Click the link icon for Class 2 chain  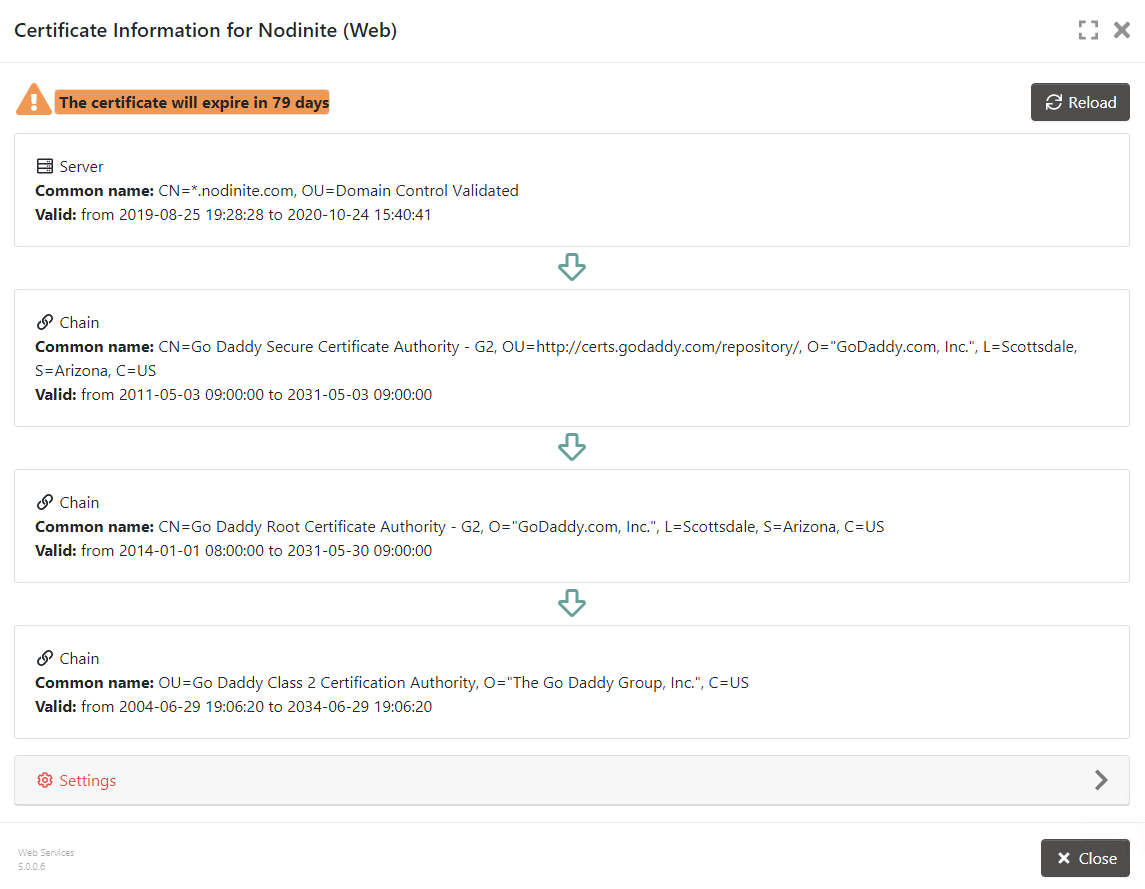click(45, 658)
